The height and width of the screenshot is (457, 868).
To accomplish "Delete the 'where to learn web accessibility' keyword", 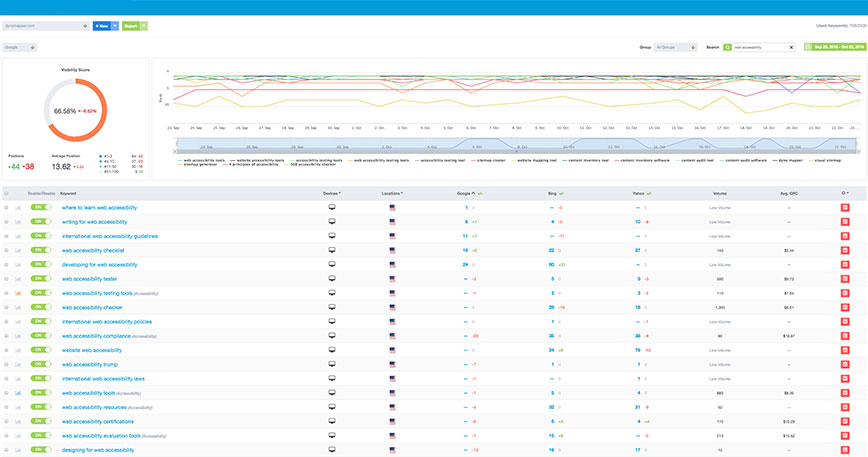I will [x=845, y=207].
